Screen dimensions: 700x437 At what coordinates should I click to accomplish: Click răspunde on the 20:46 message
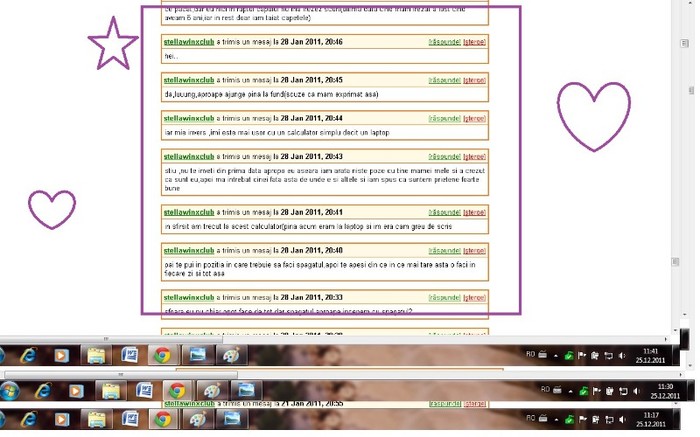(444, 42)
